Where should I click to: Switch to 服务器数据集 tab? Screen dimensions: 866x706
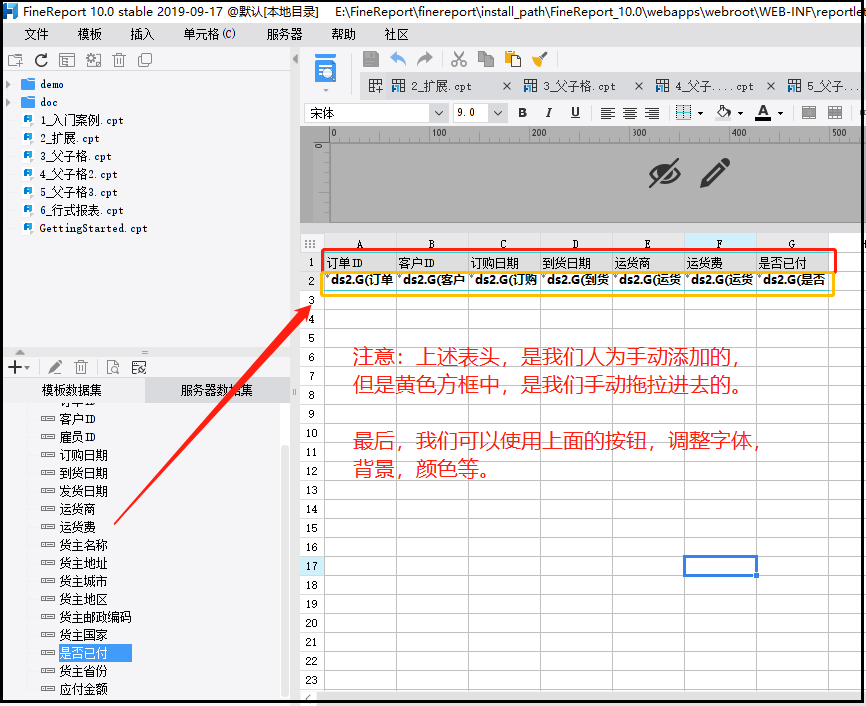coord(216,391)
